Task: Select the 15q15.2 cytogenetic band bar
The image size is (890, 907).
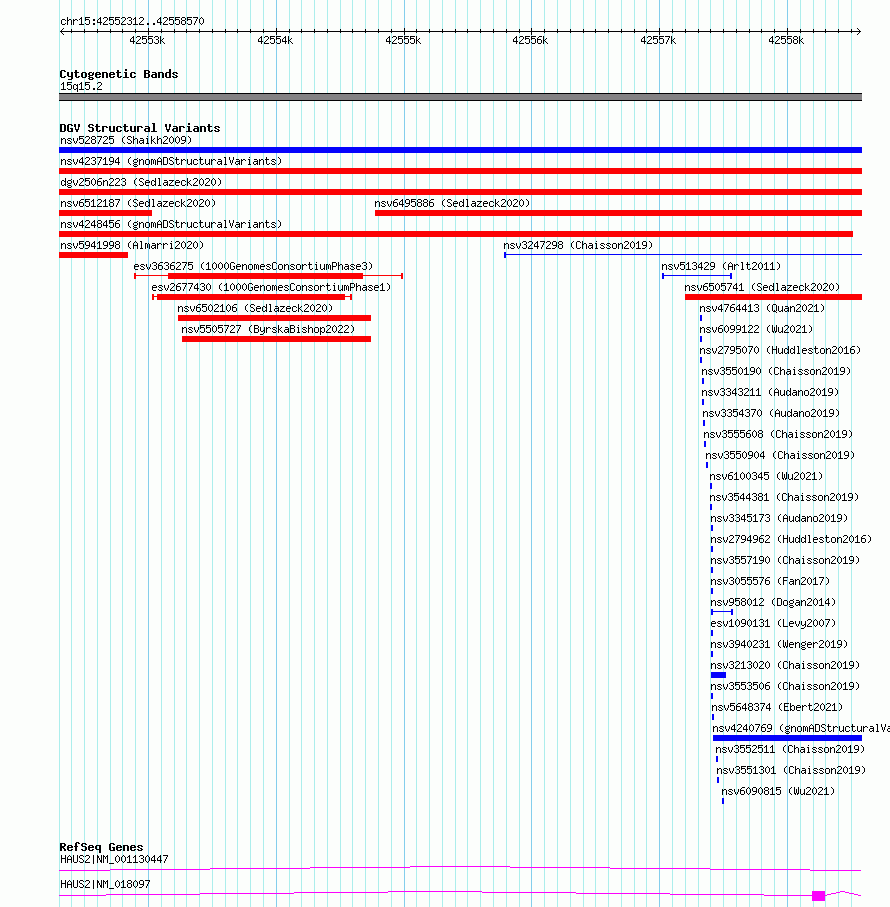Action: coord(460,97)
